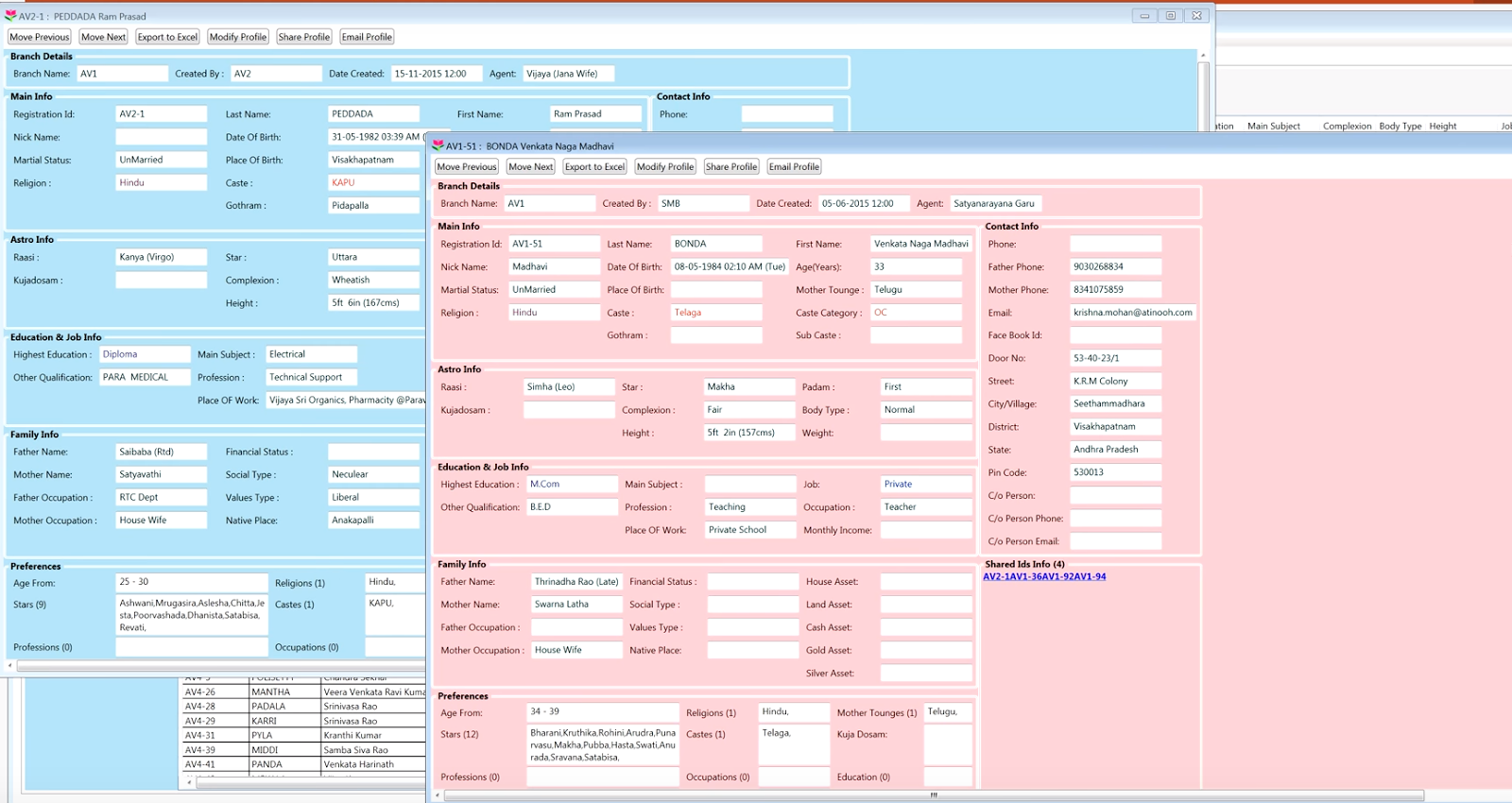Click the Gothram field Pidapalla
Viewport: 1512px width, 803px height.
(x=373, y=206)
